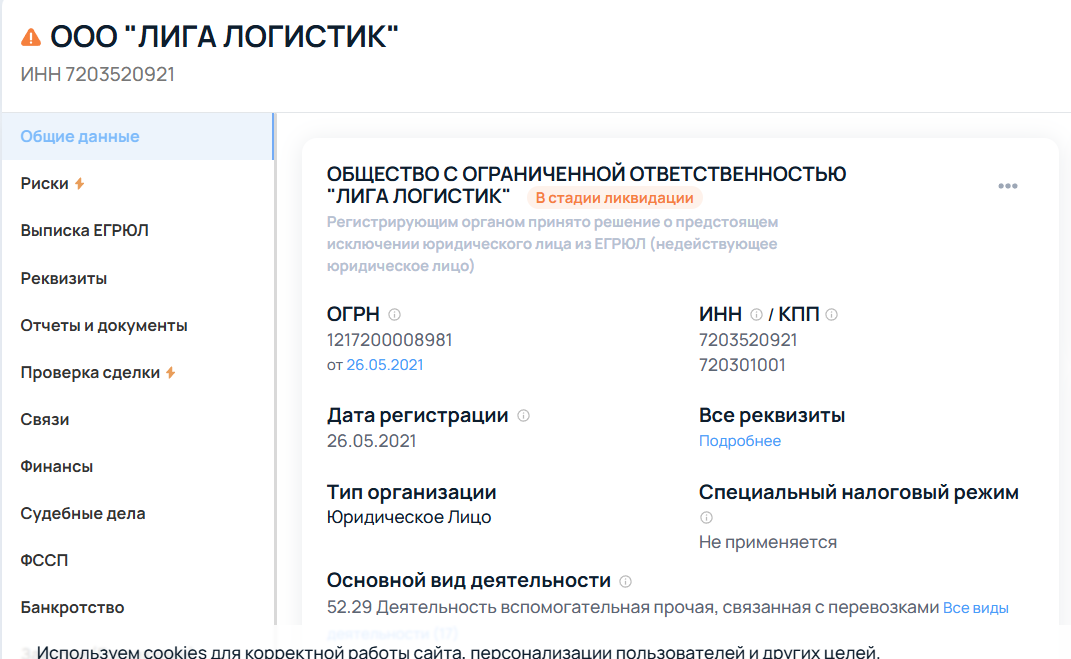Click the ОГРН number 1217200008981
Viewport: 1071px width, 659px height.
coord(389,340)
